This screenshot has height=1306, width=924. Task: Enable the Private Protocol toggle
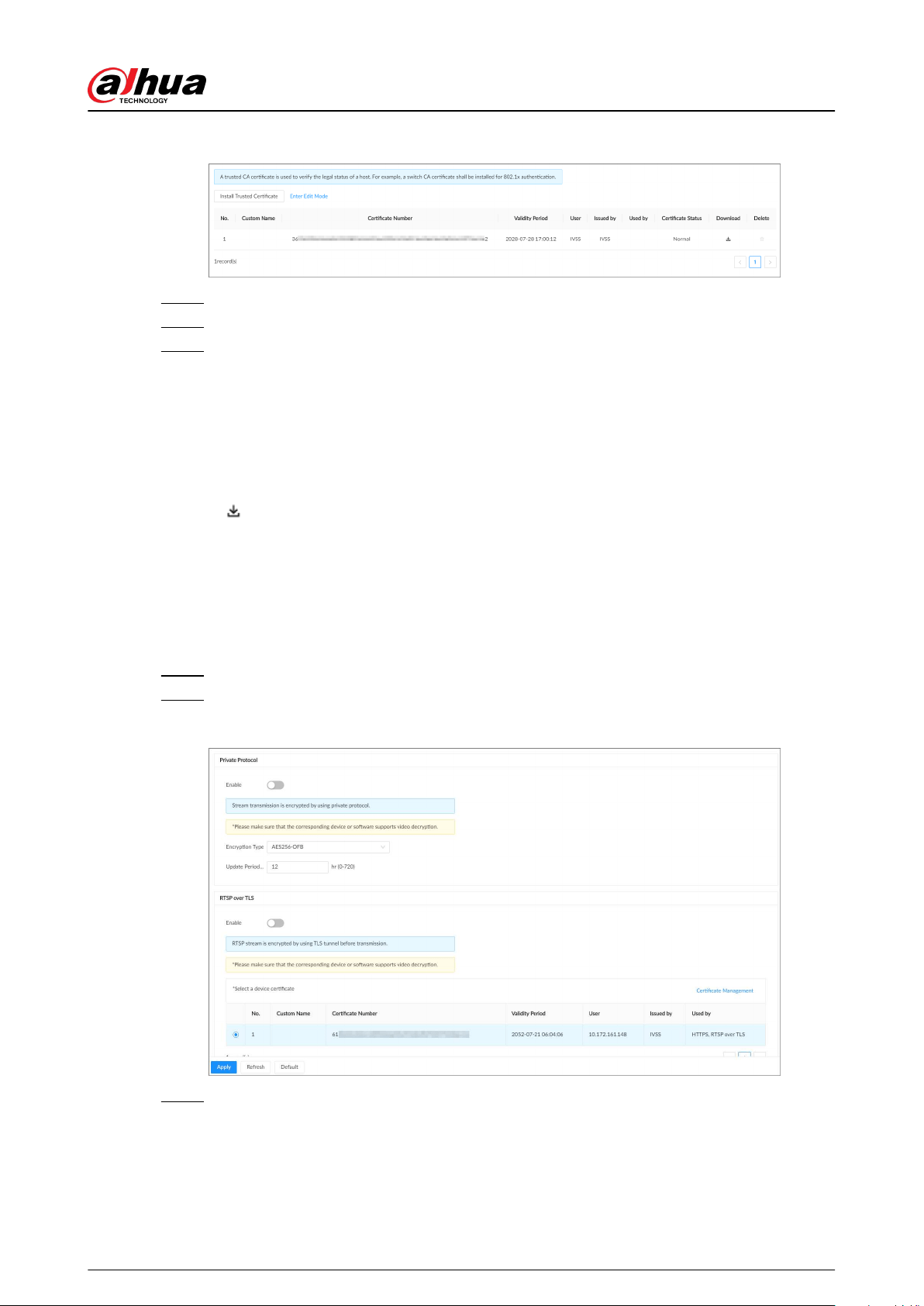pos(275,785)
